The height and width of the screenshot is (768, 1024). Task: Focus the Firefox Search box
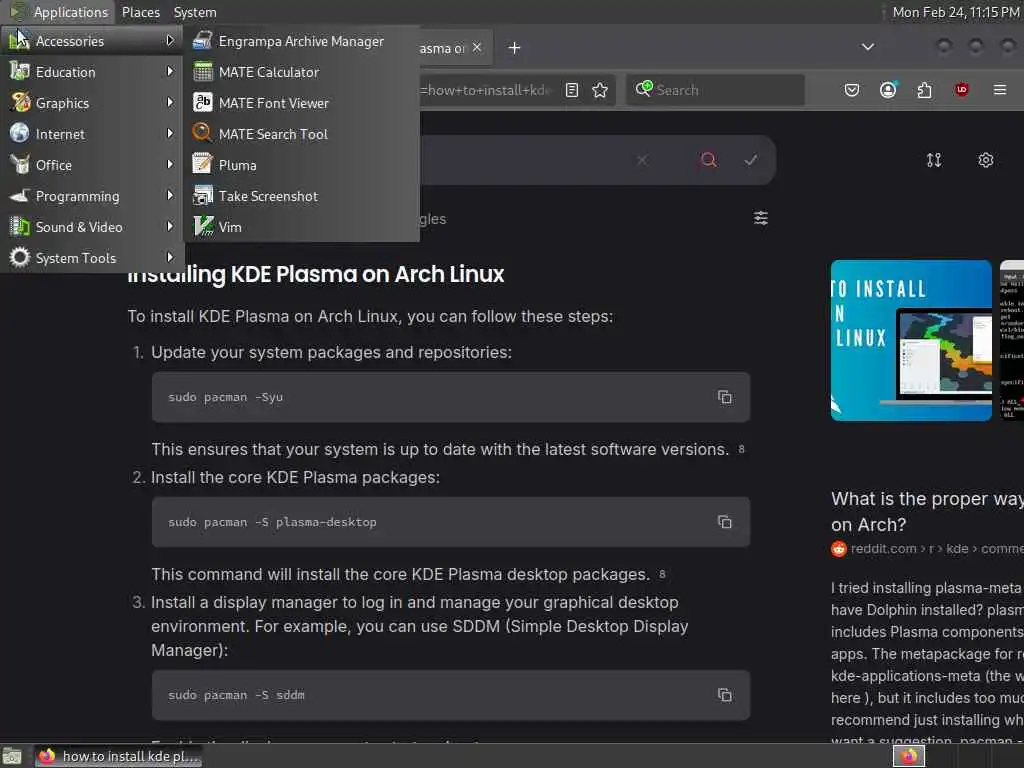(x=715, y=90)
